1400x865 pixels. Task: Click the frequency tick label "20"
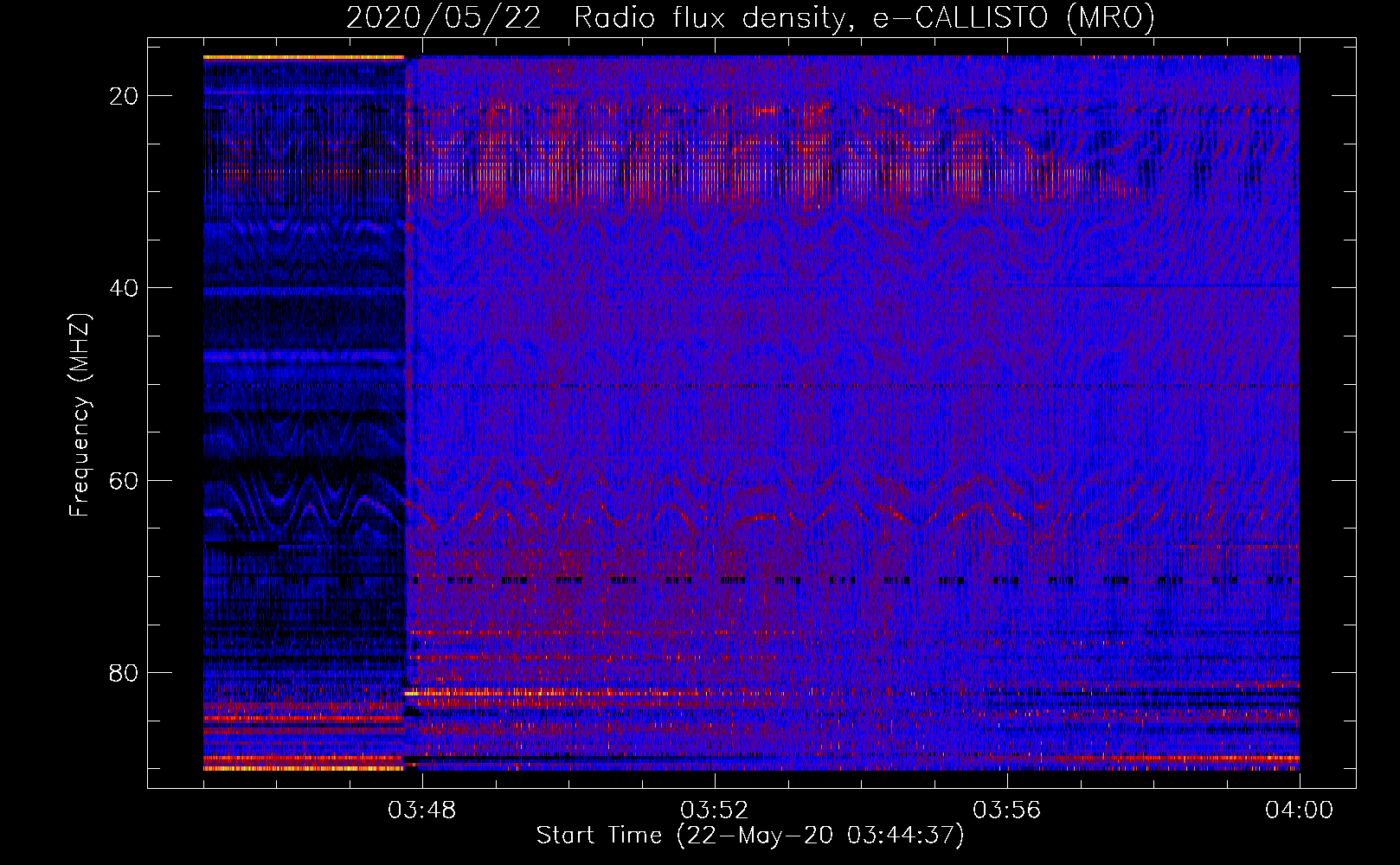click(x=125, y=96)
